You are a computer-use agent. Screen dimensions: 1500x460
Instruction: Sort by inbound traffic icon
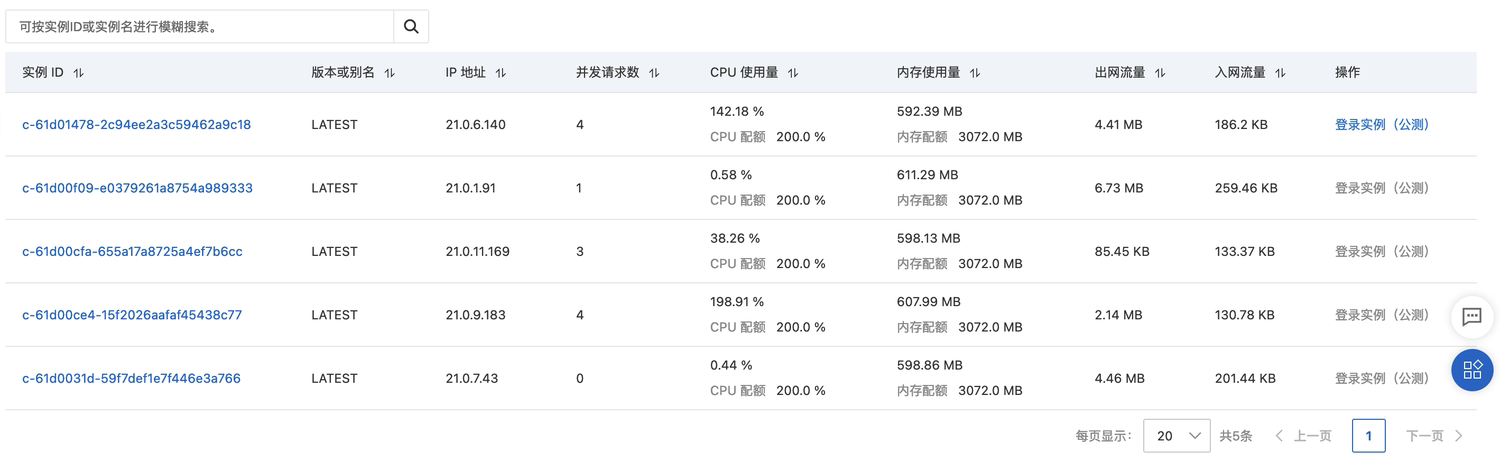1280,73
